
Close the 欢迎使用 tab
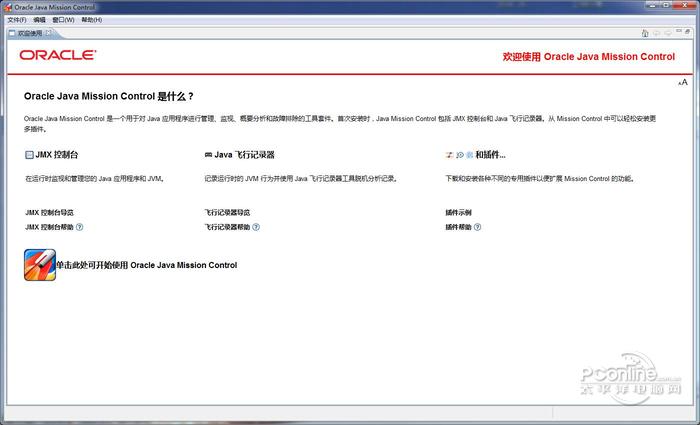click(x=48, y=33)
